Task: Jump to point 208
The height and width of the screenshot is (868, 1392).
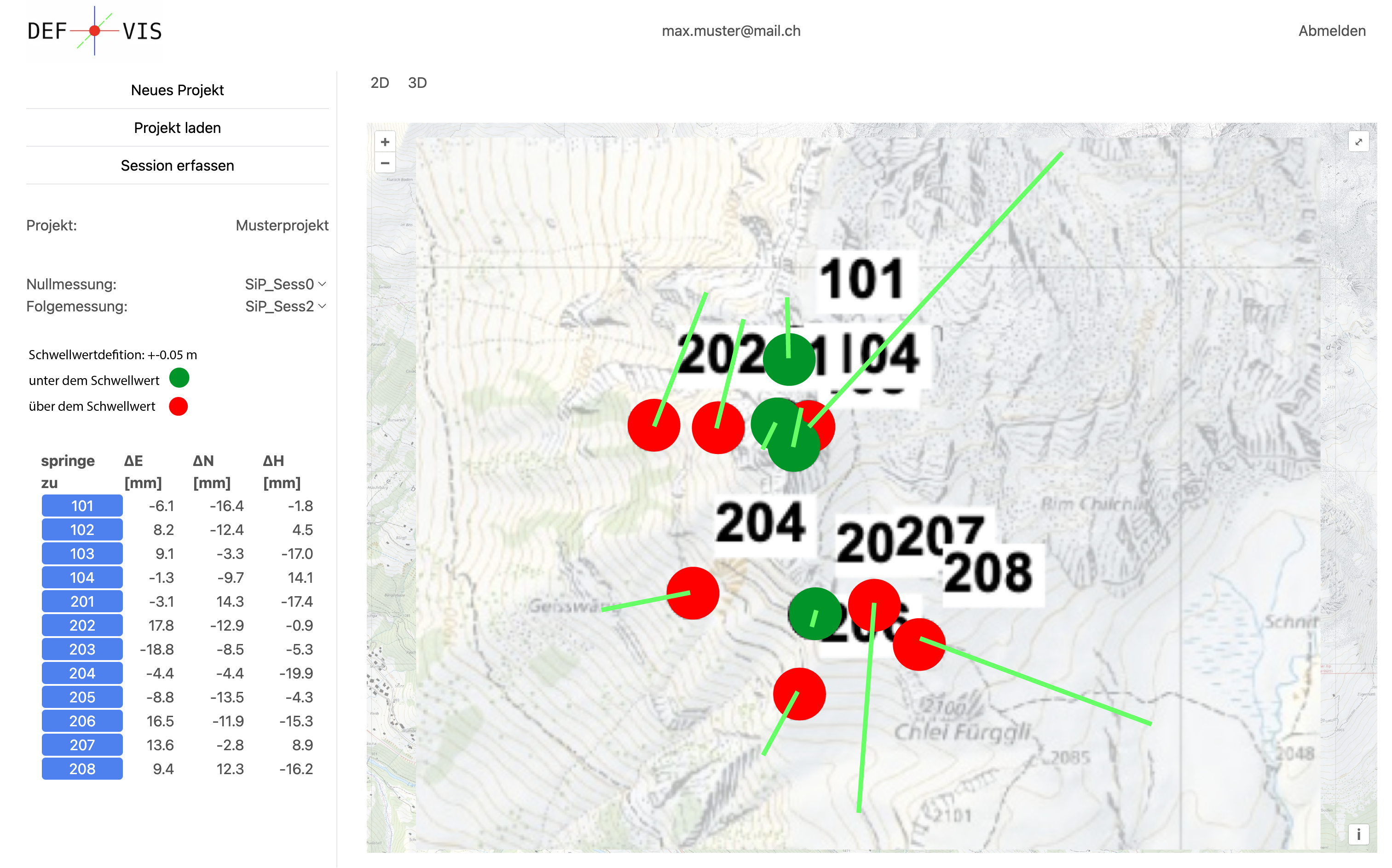Action: click(x=82, y=769)
